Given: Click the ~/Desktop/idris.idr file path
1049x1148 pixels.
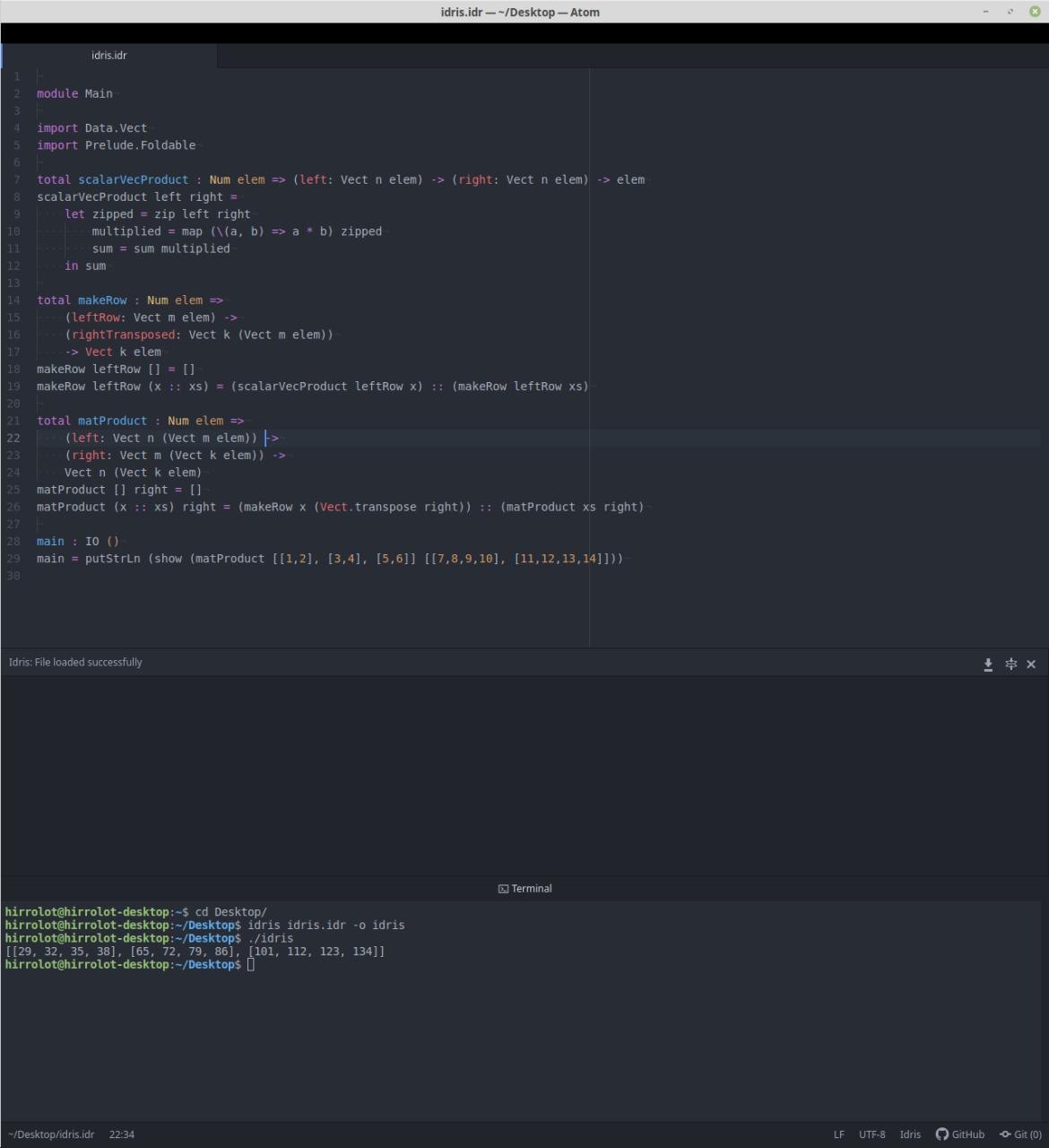Looking at the screenshot, I should 51,1135.
